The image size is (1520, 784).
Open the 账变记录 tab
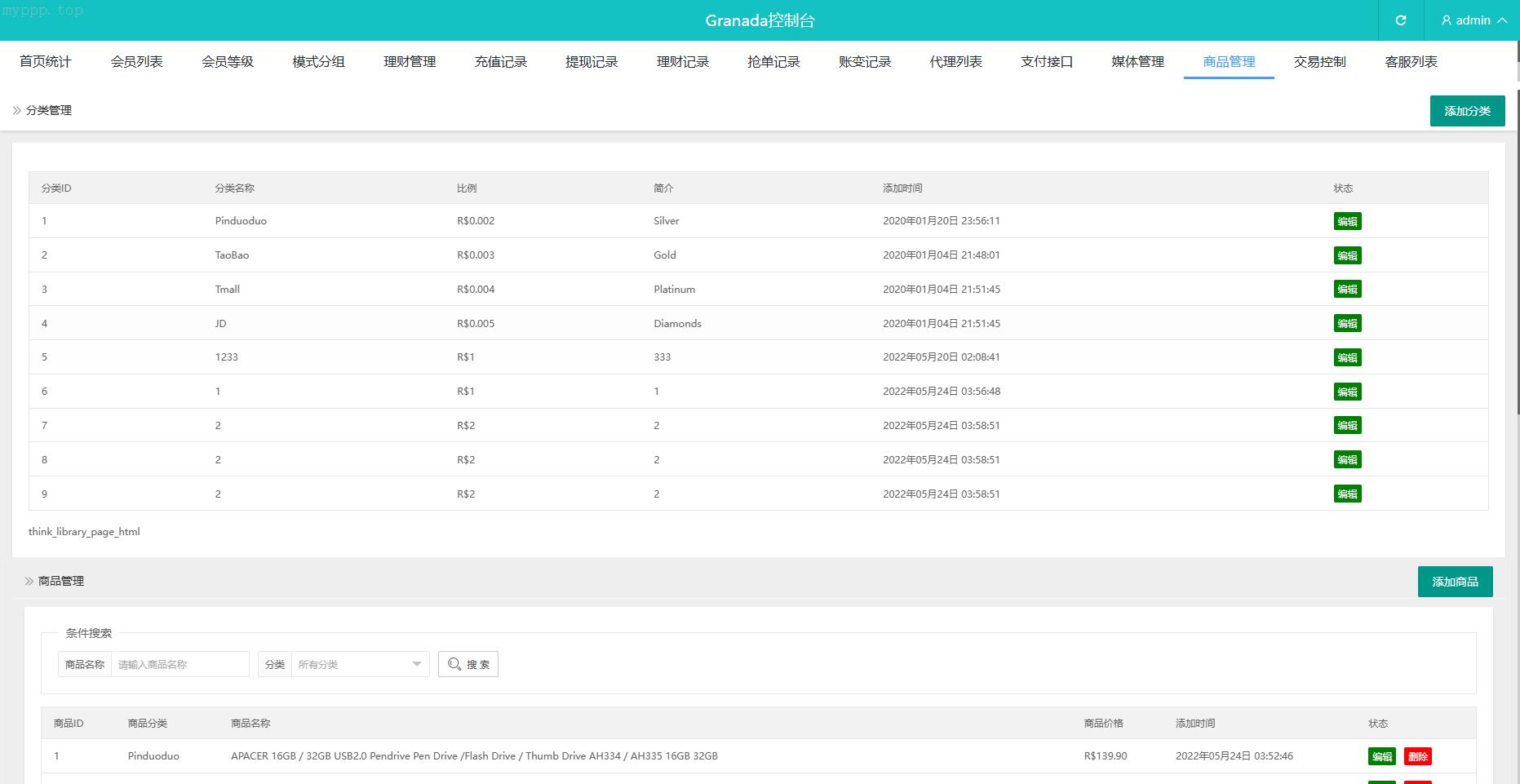pos(865,62)
